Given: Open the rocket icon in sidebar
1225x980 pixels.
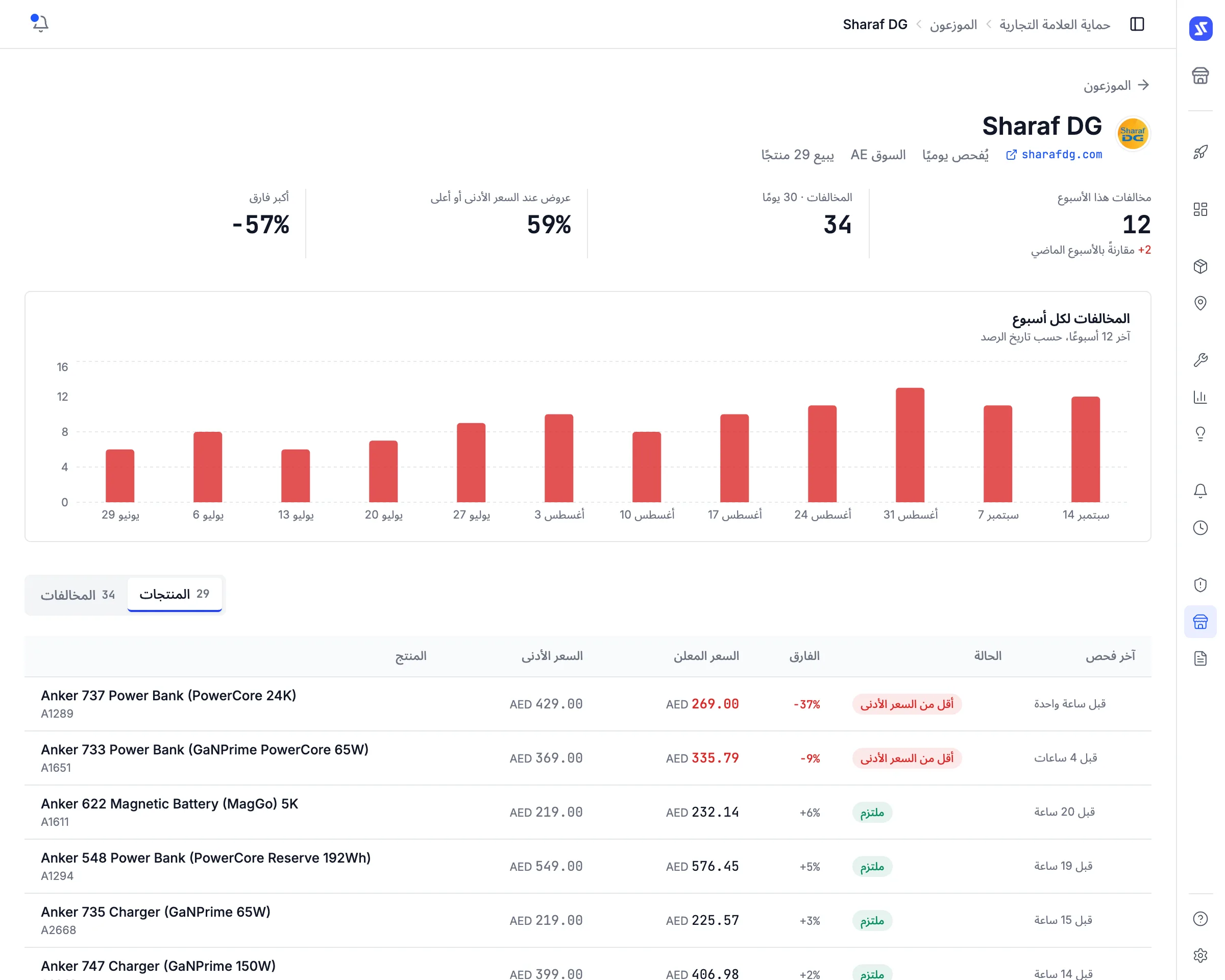Looking at the screenshot, I should point(1200,152).
